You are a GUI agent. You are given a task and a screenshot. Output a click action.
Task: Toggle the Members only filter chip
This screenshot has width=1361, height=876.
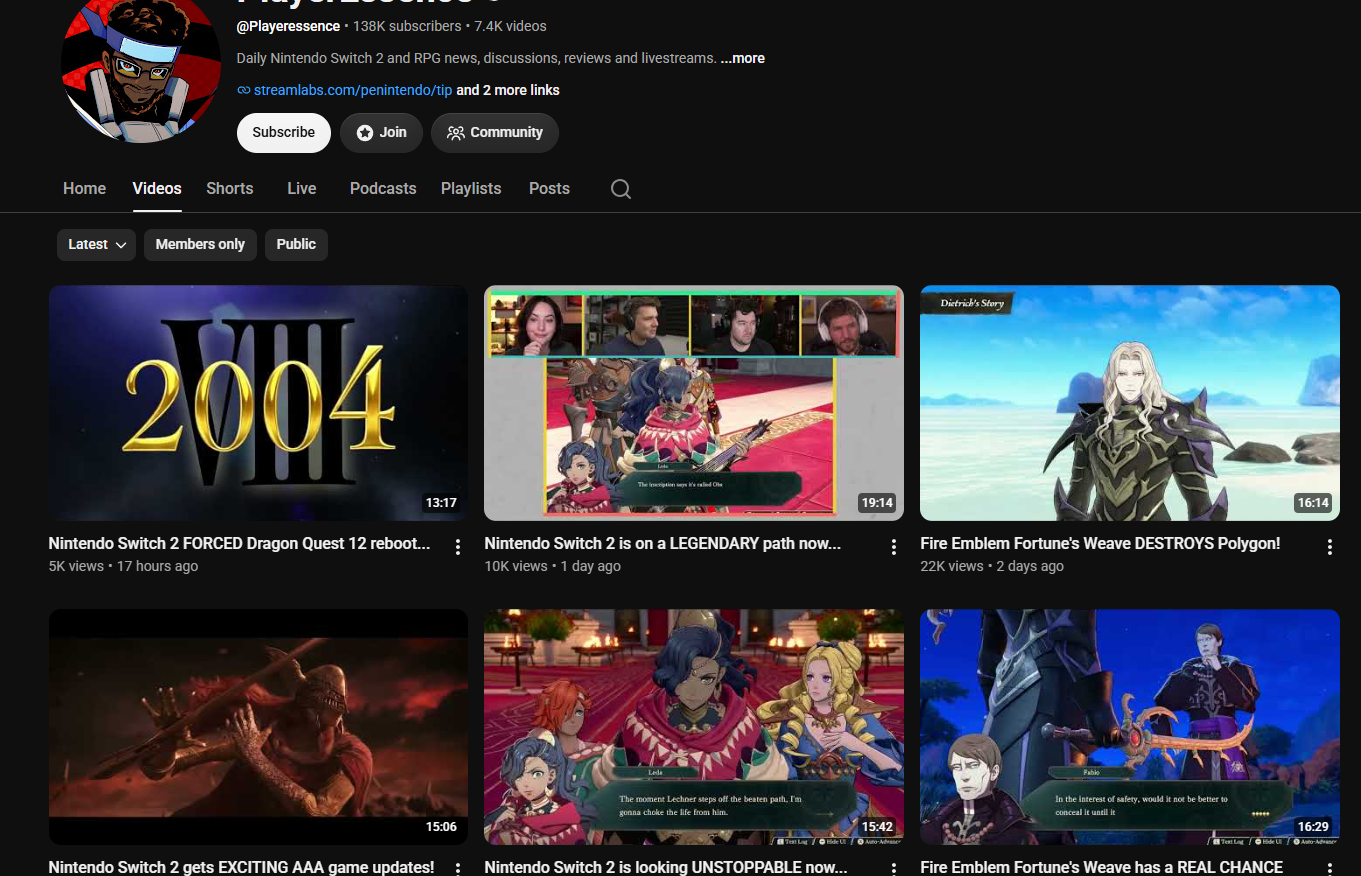point(200,244)
